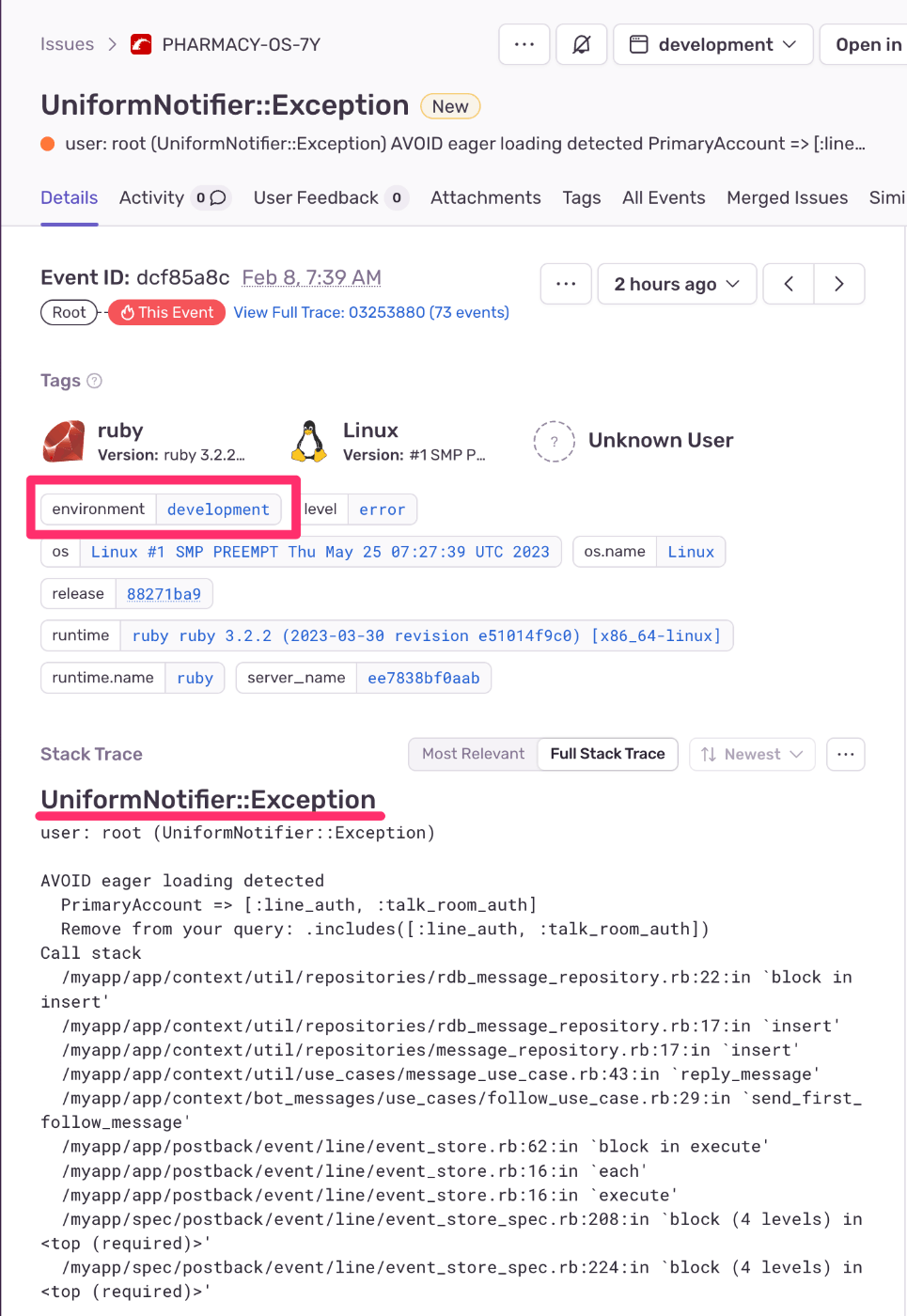Viewport: 907px width, 1316px height.
Task: Go to the previous event arrow
Action: click(789, 284)
